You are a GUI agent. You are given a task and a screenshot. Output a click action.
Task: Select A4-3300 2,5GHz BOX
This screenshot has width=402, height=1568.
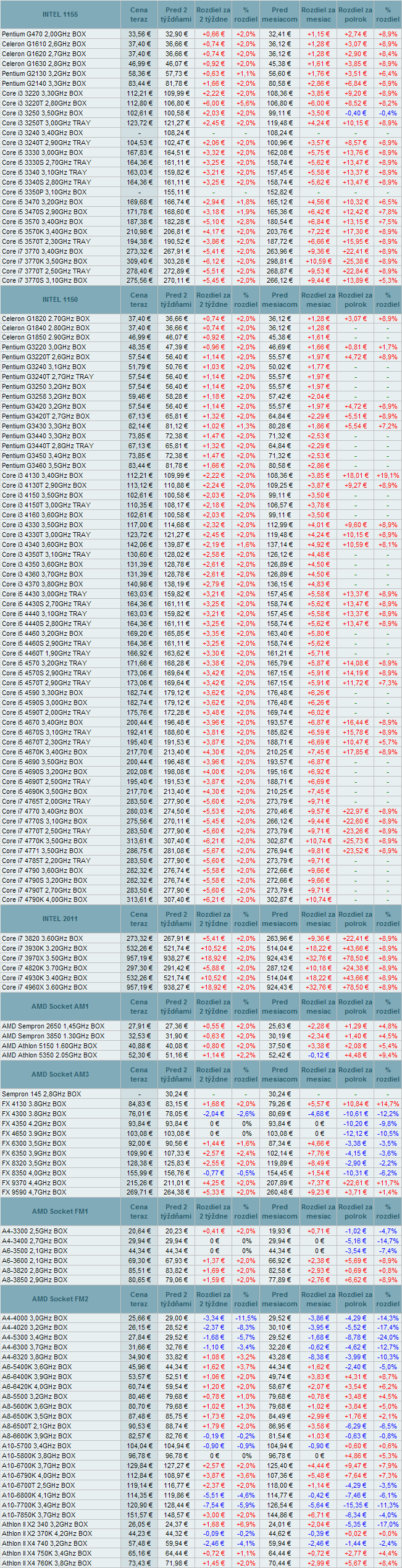[35, 1231]
